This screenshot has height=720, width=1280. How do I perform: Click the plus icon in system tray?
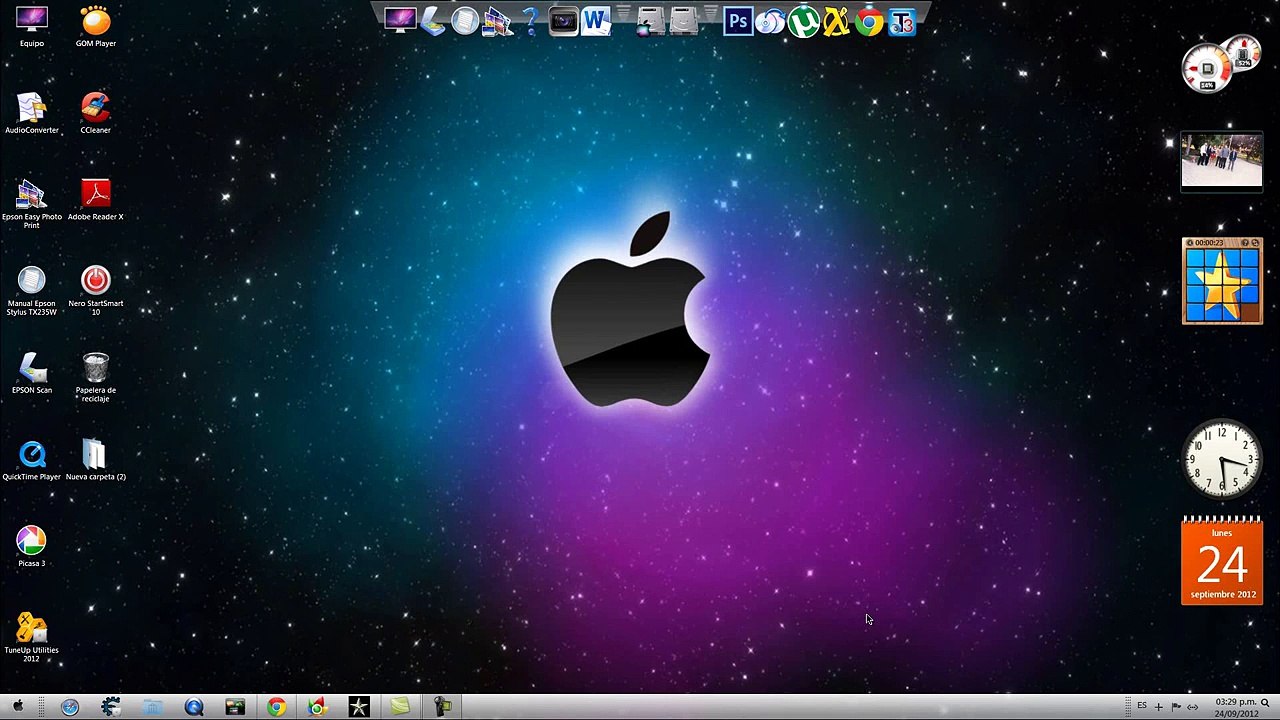click(1159, 707)
